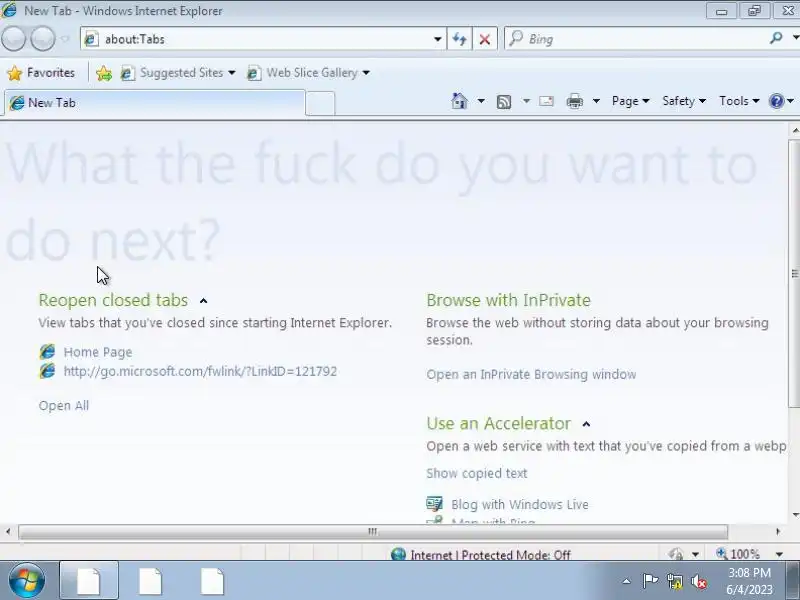This screenshot has height=600, width=800.
Task: Open the Safety menu
Action: click(x=684, y=101)
